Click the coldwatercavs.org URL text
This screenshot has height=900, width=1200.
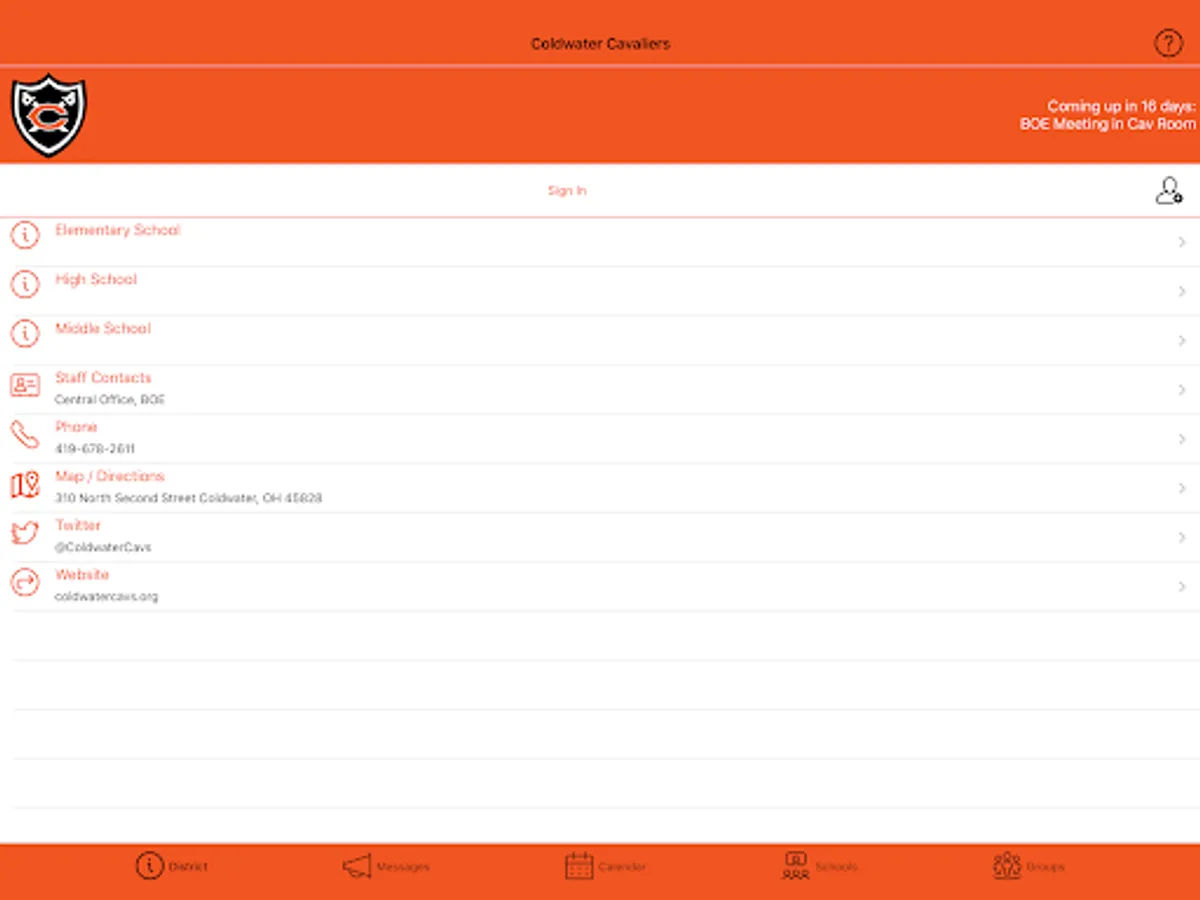pyautogui.click(x=106, y=596)
